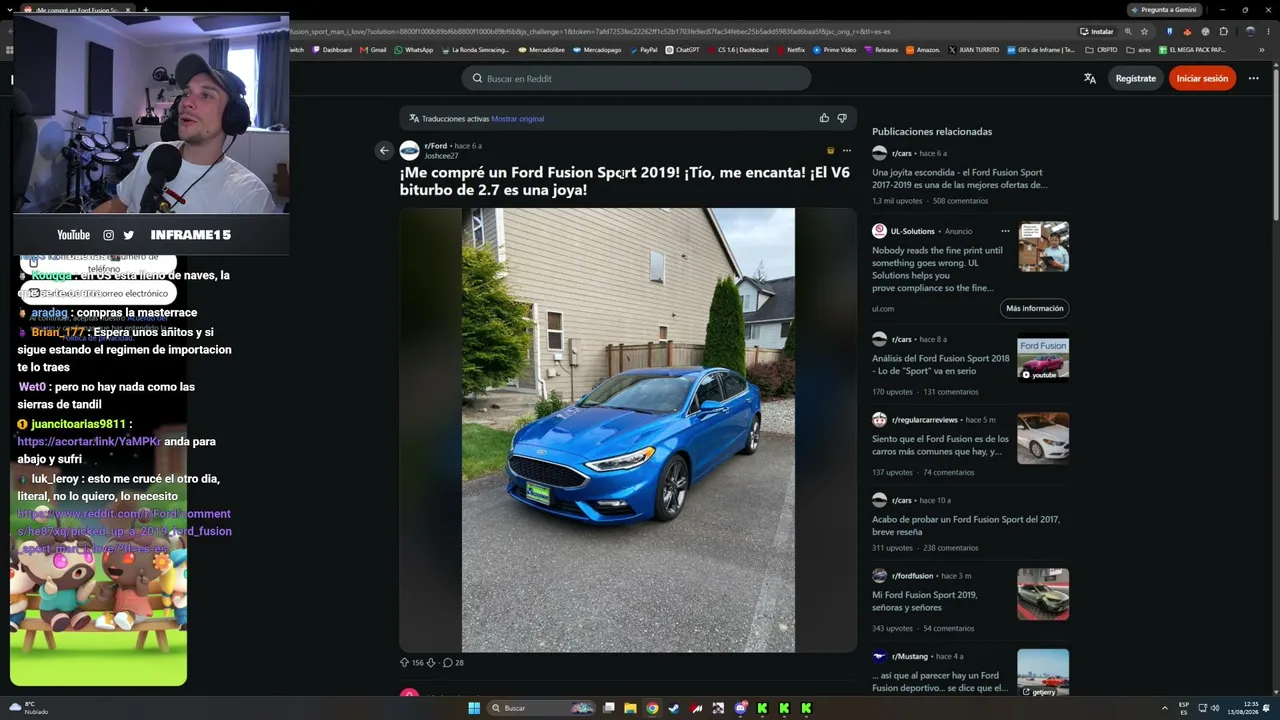Click the YouTube logo on stream overlay
The image size is (1280, 720).
click(73, 235)
